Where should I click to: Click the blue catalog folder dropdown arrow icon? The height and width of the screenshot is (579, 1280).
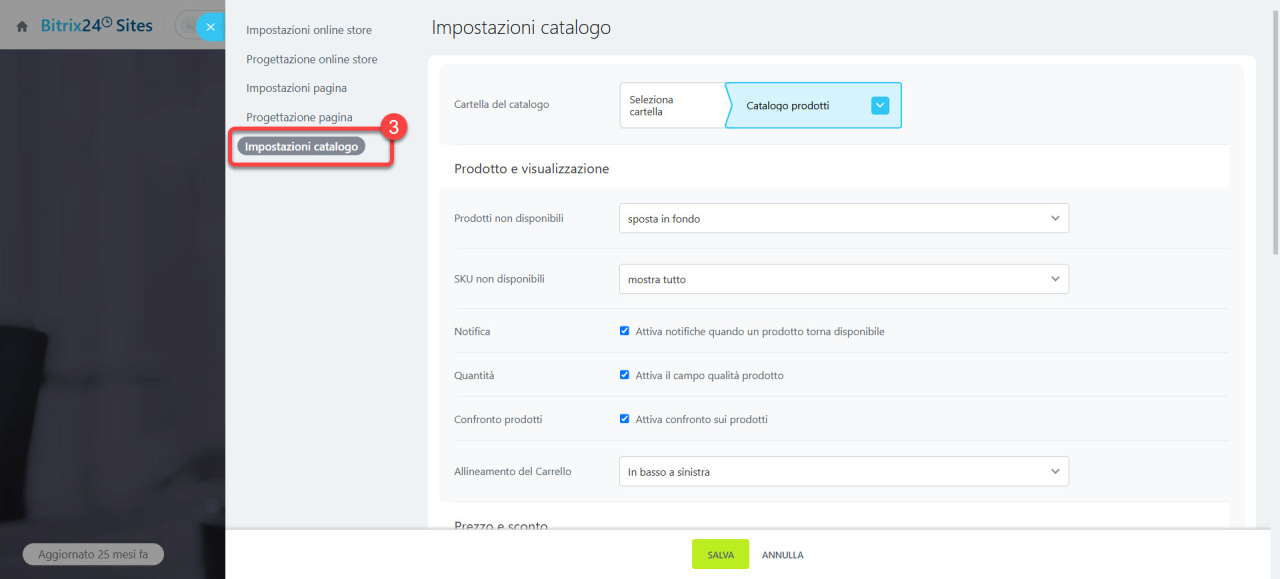tap(880, 105)
